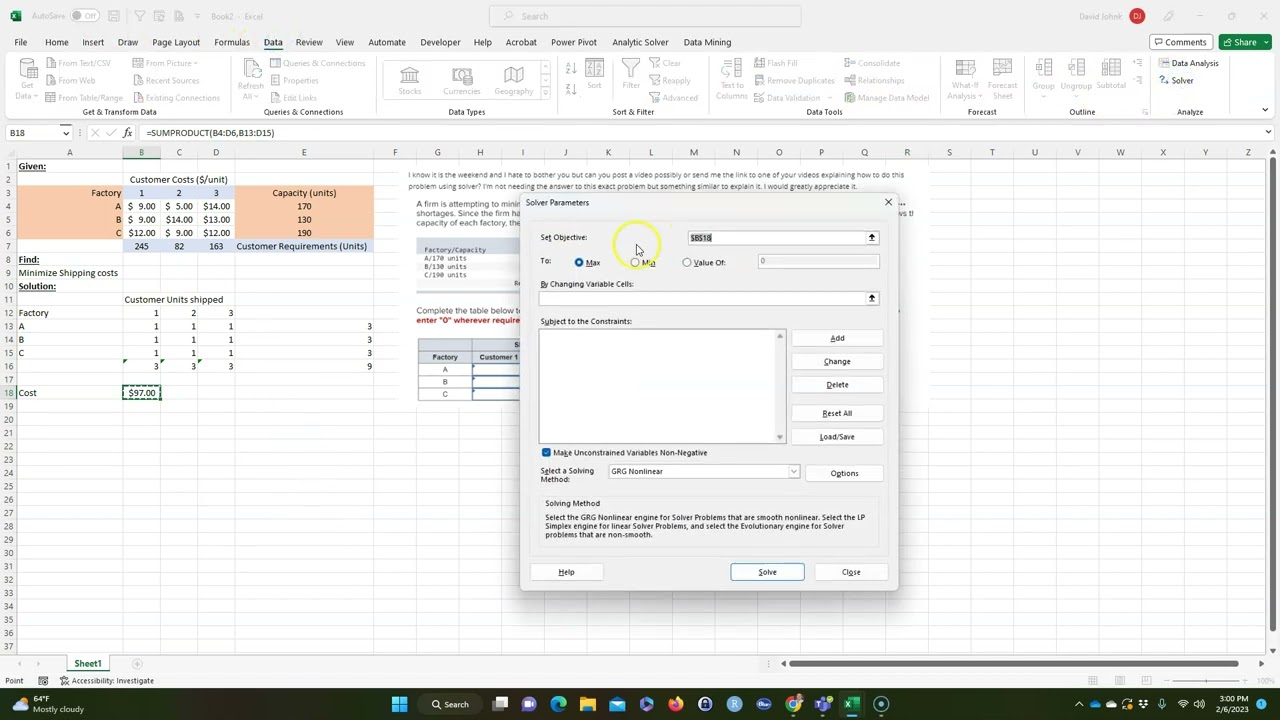Click the Add constraint button
The height and width of the screenshot is (720, 1280).
[x=837, y=338]
